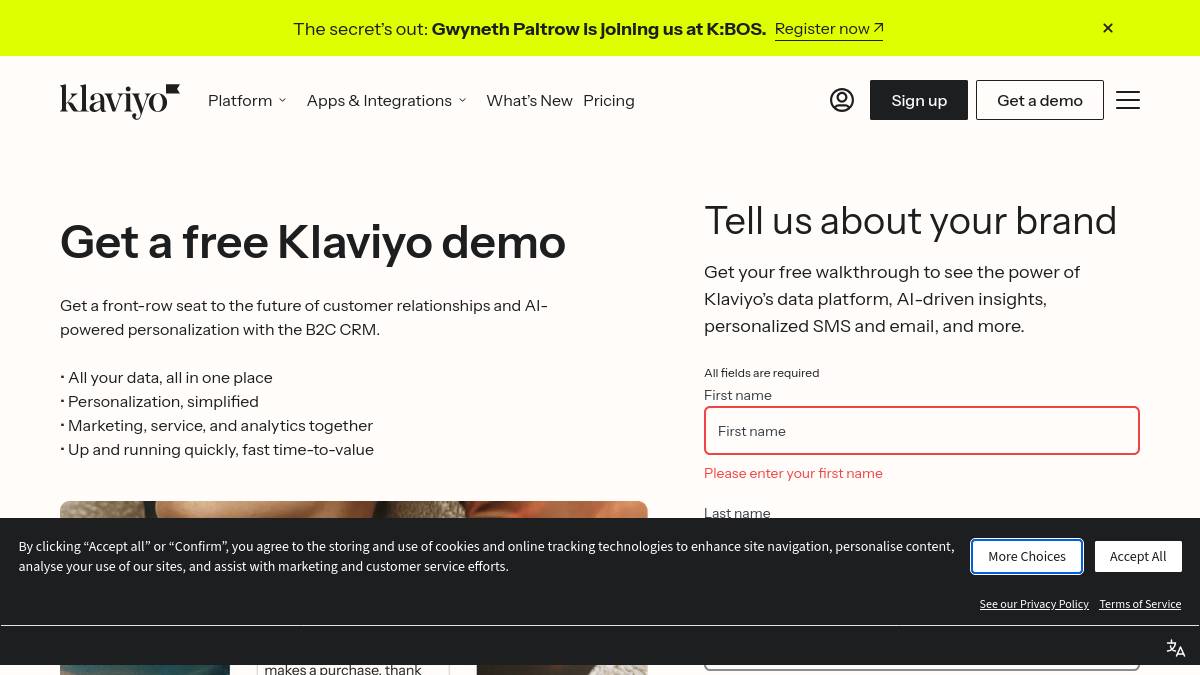Viewport: 1200px width, 675px height.
Task: Click the "Please enter your first name" error
Action: tap(793, 473)
